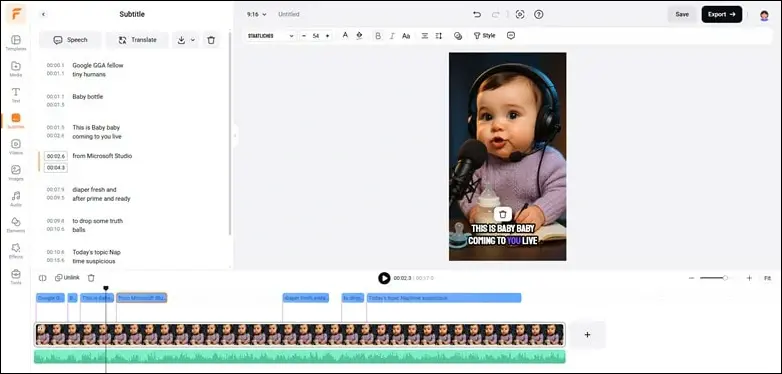Screen dimensions: 782x374
Task: Click the font size value 54
Action: [315, 36]
